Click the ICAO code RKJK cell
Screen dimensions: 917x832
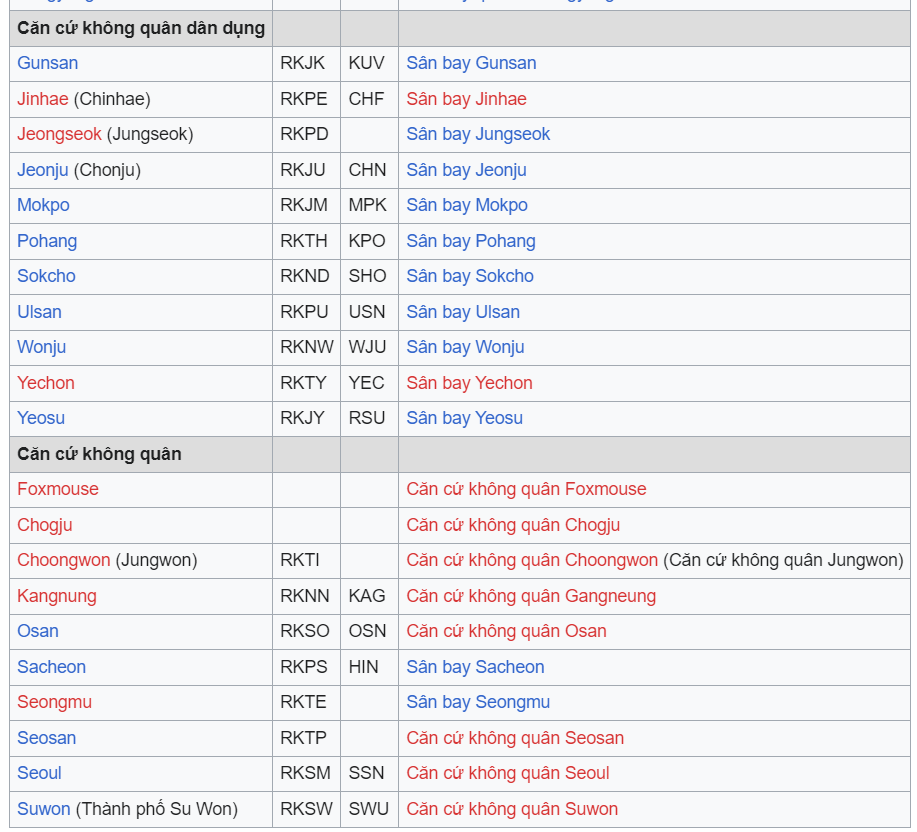[306, 64]
